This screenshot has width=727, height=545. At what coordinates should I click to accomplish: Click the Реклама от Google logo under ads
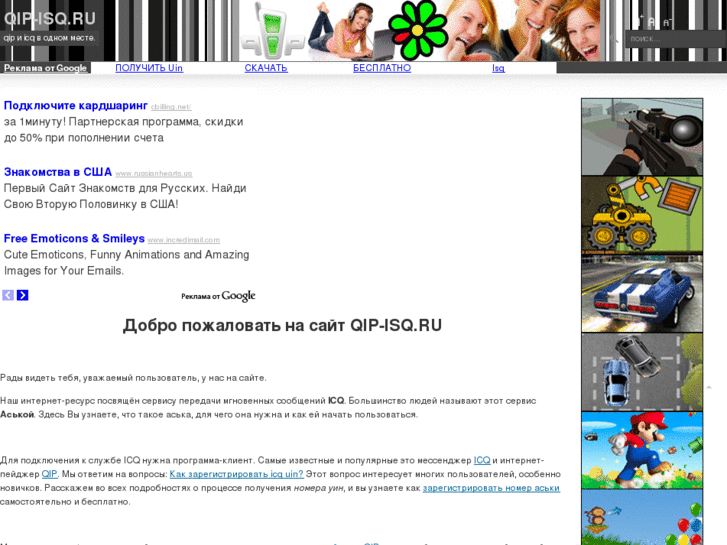(218, 296)
